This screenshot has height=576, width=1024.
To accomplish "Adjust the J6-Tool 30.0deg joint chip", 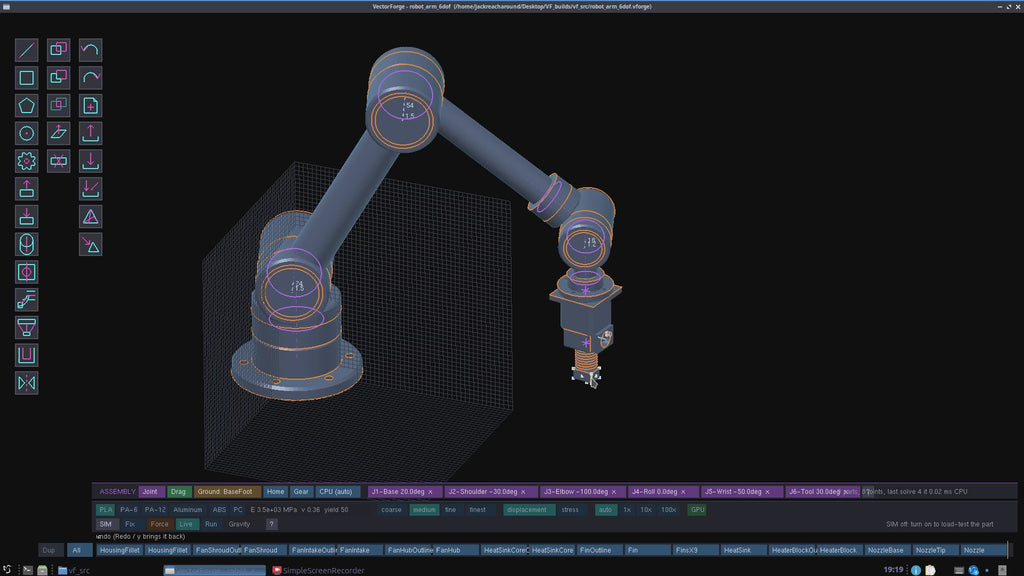I will 822,491.
